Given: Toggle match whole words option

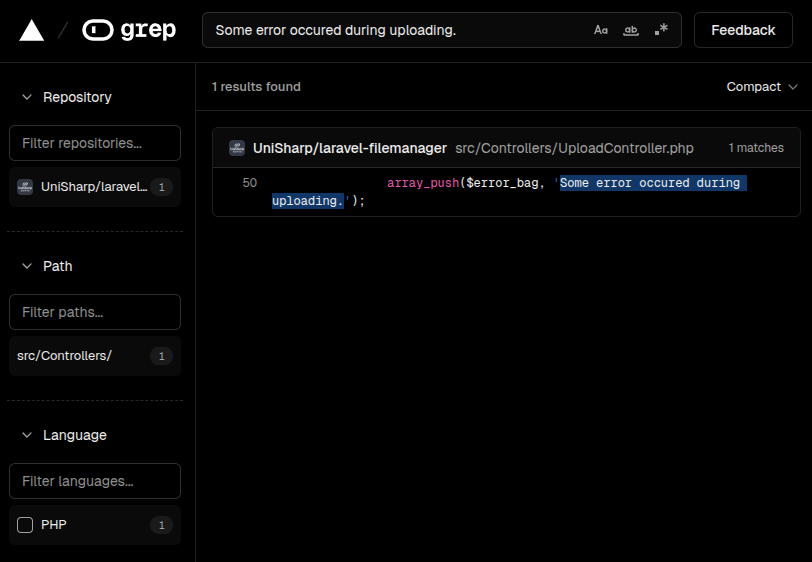Looking at the screenshot, I should [630, 31].
